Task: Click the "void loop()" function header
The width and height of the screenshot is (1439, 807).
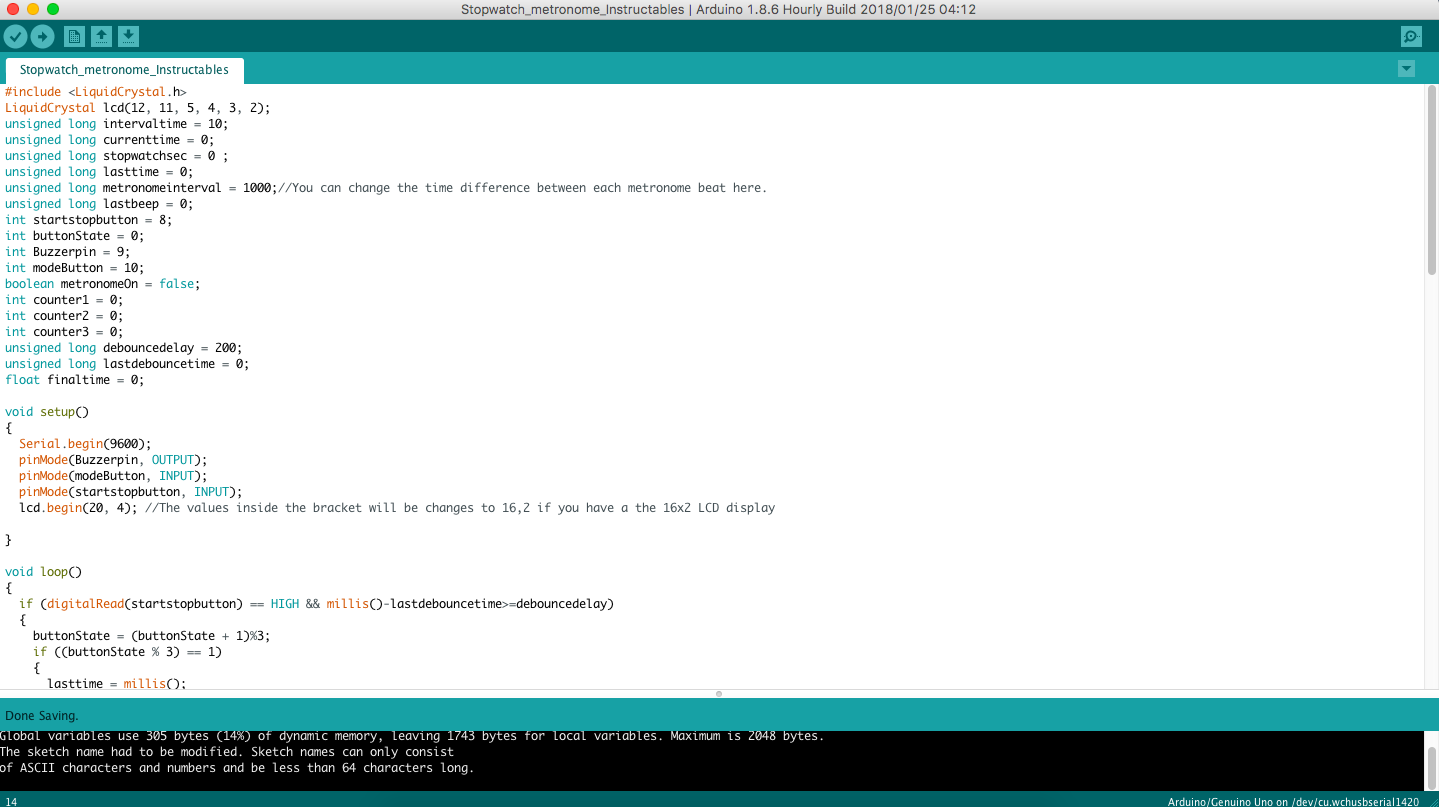Action: 43,572
